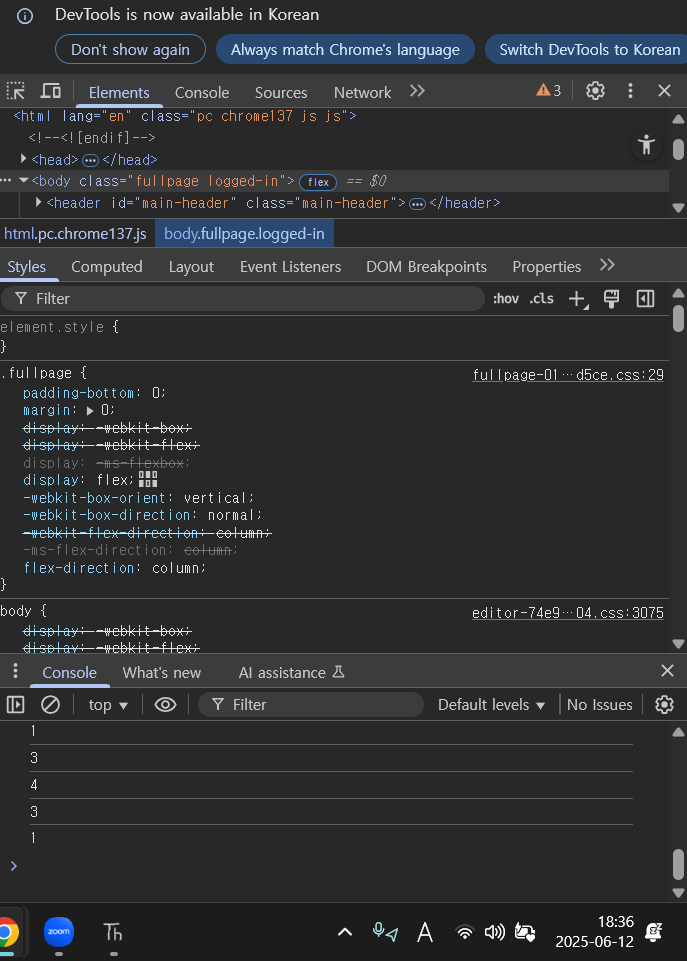Toggle the .cls element classes button
The height and width of the screenshot is (961, 687).
(x=541, y=298)
